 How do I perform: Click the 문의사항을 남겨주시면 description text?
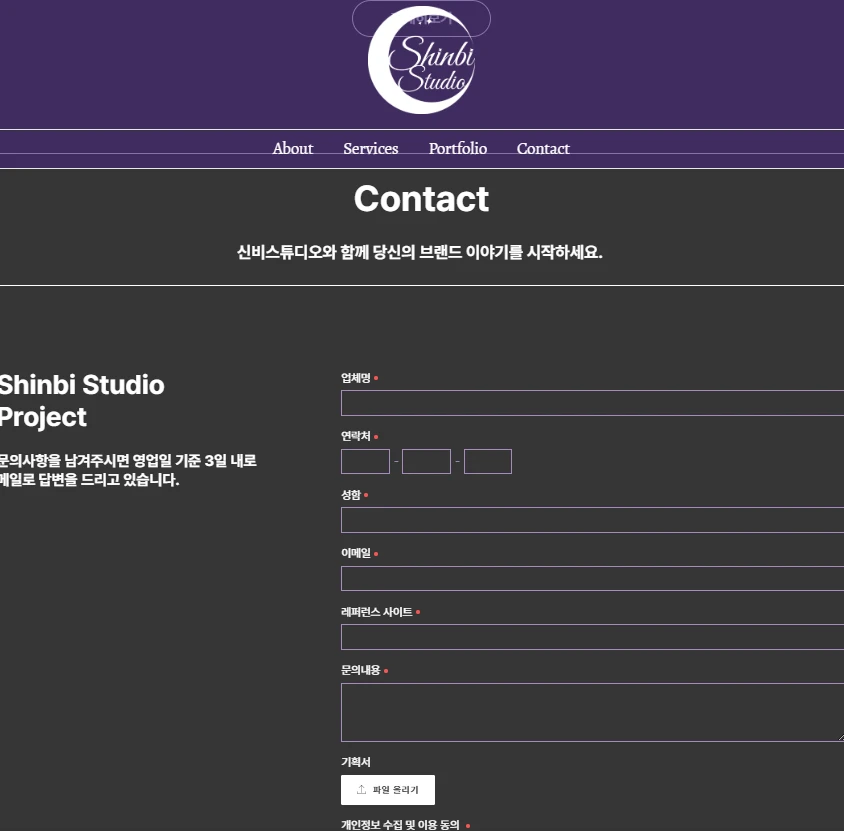coord(128,470)
